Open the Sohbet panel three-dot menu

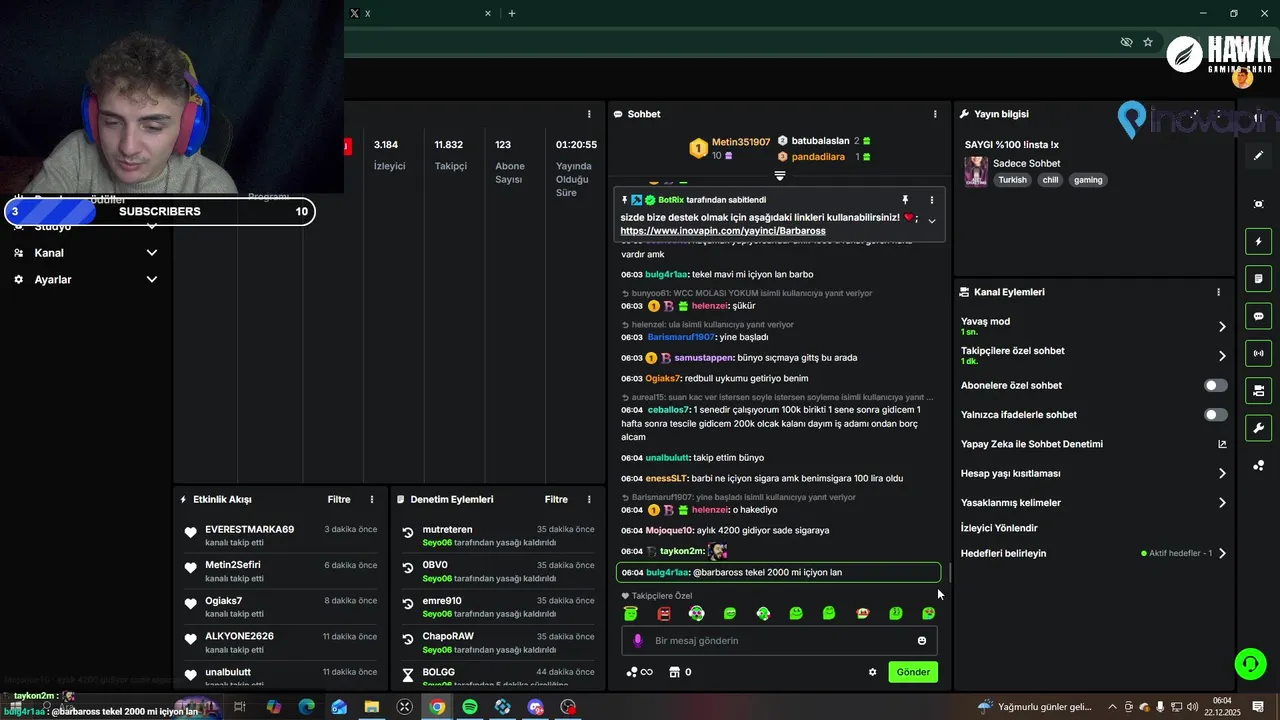tap(935, 114)
